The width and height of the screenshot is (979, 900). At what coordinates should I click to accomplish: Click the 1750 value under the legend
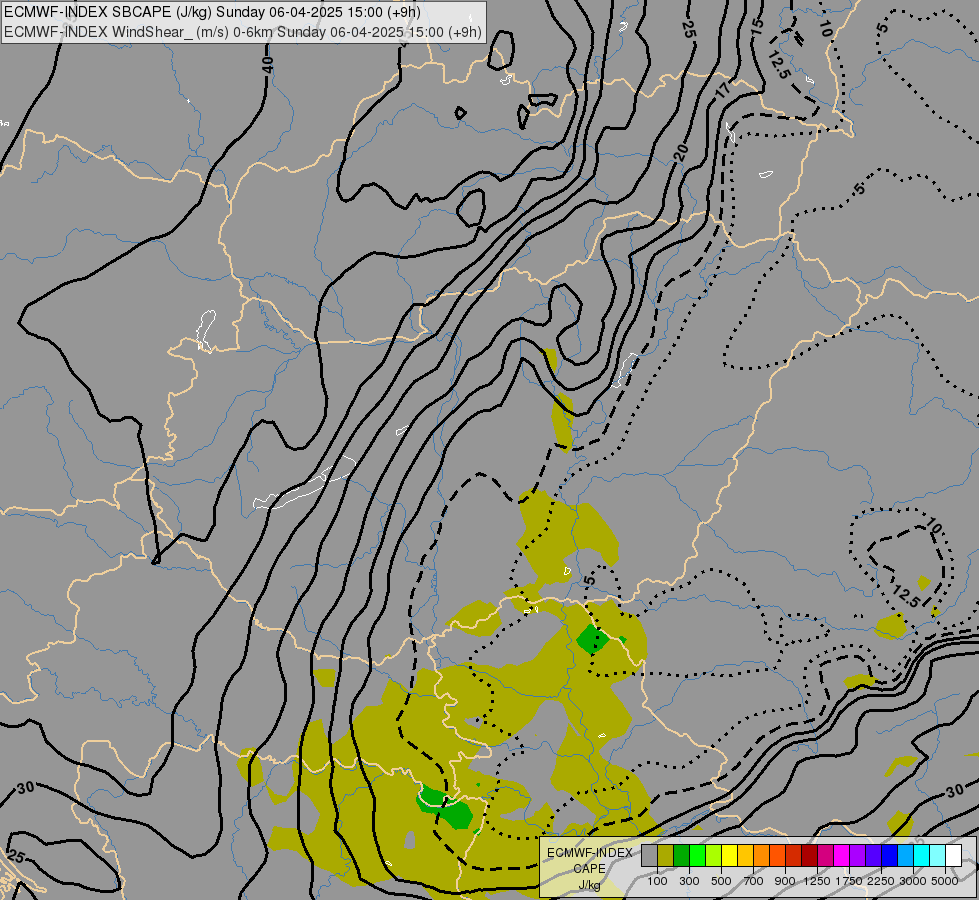coord(849,881)
